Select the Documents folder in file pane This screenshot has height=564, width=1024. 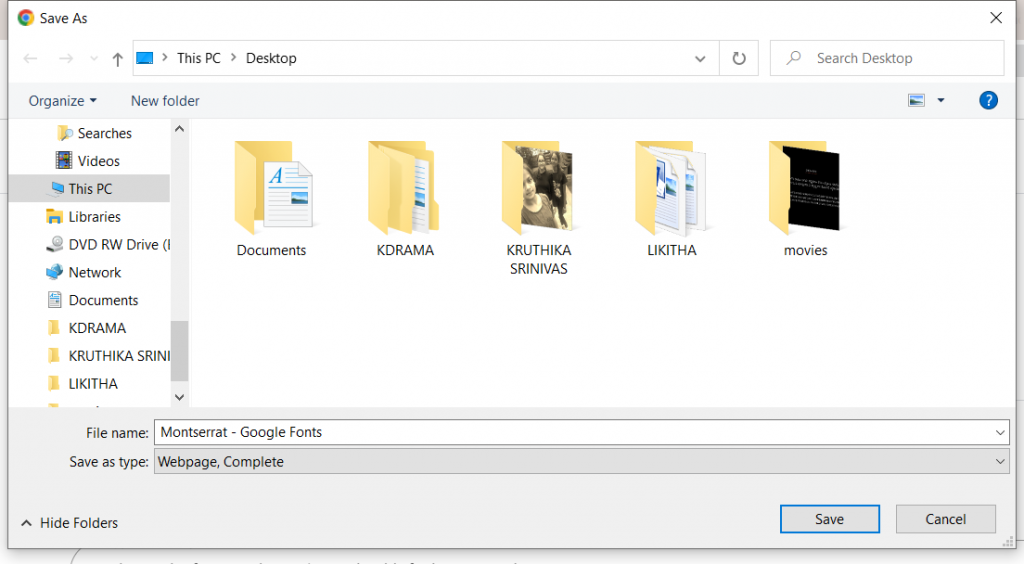[272, 188]
